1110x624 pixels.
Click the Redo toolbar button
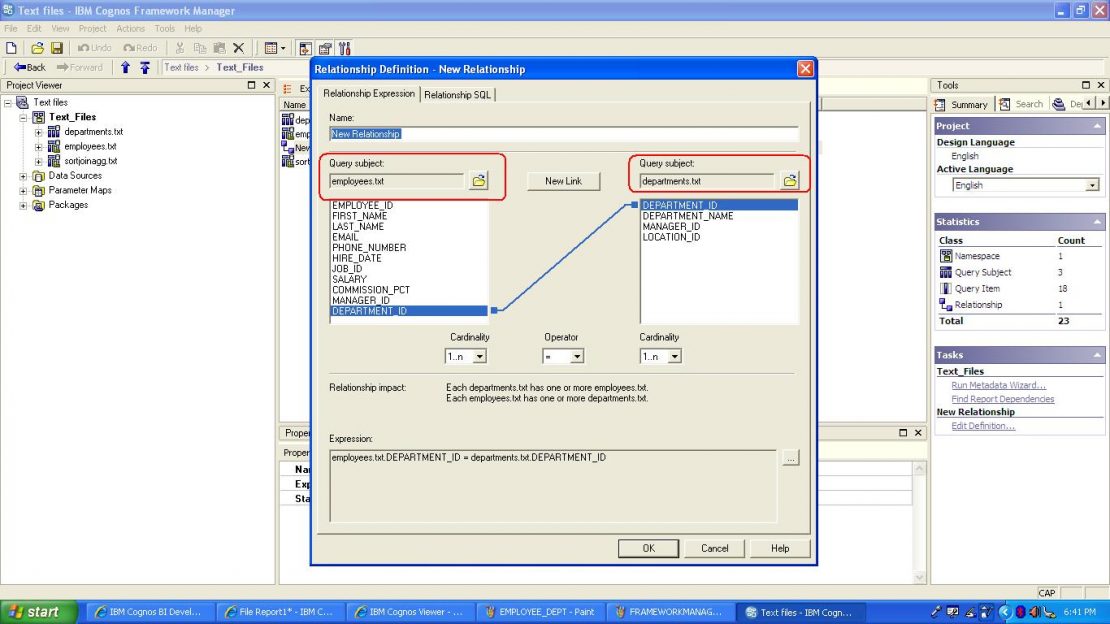(x=140, y=48)
